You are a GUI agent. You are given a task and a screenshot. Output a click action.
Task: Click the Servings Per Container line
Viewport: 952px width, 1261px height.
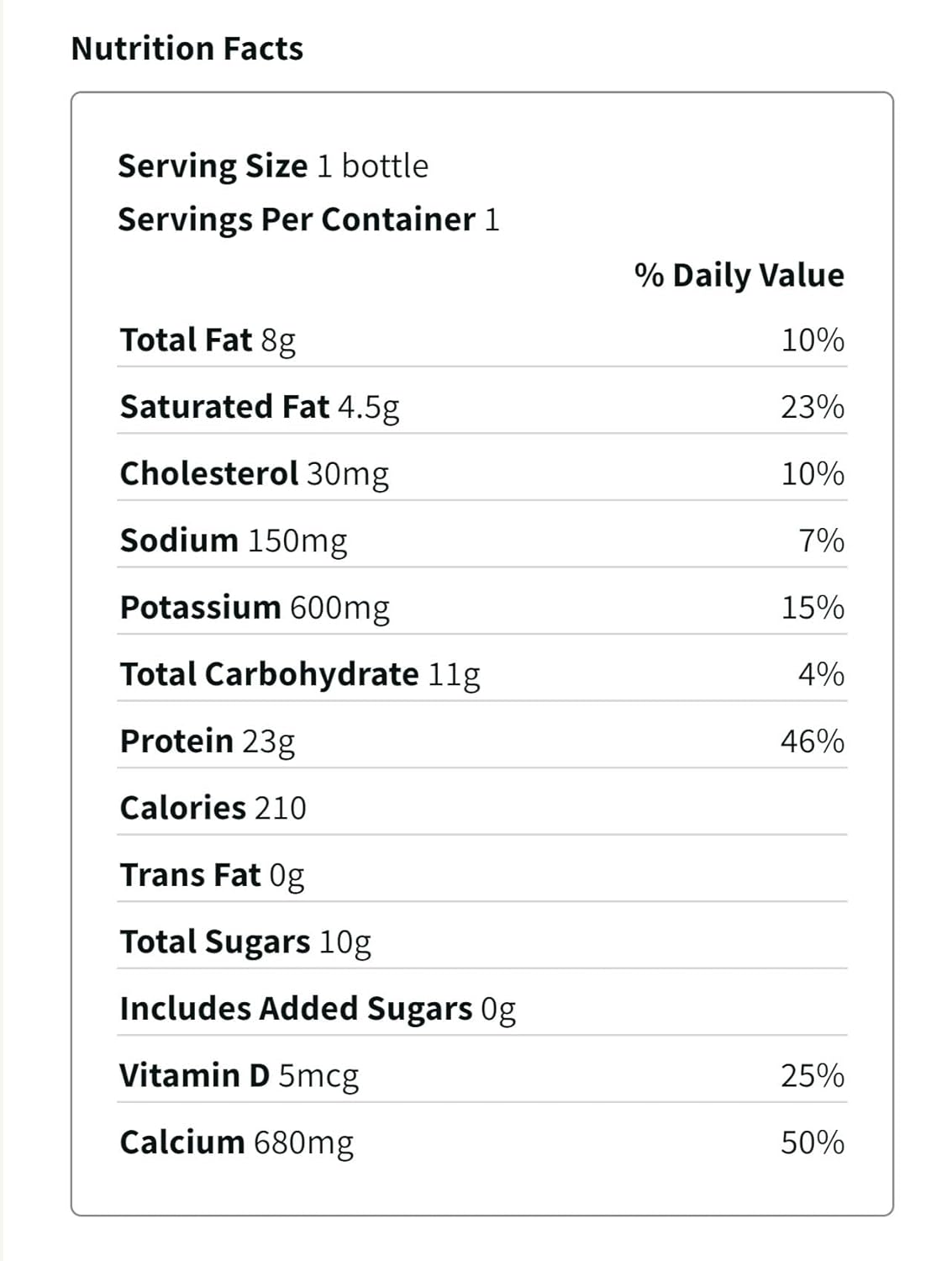(308, 219)
